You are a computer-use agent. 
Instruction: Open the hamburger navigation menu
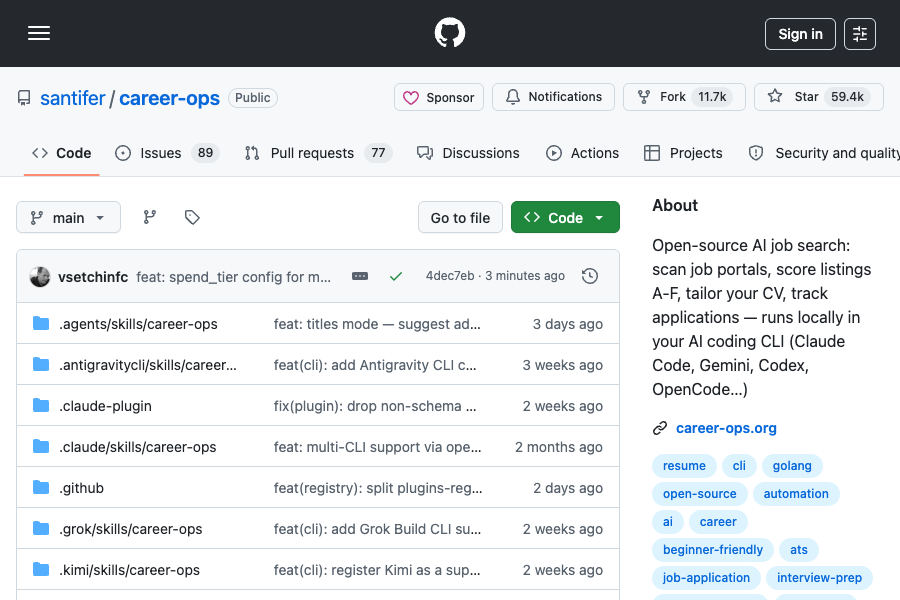pos(39,33)
